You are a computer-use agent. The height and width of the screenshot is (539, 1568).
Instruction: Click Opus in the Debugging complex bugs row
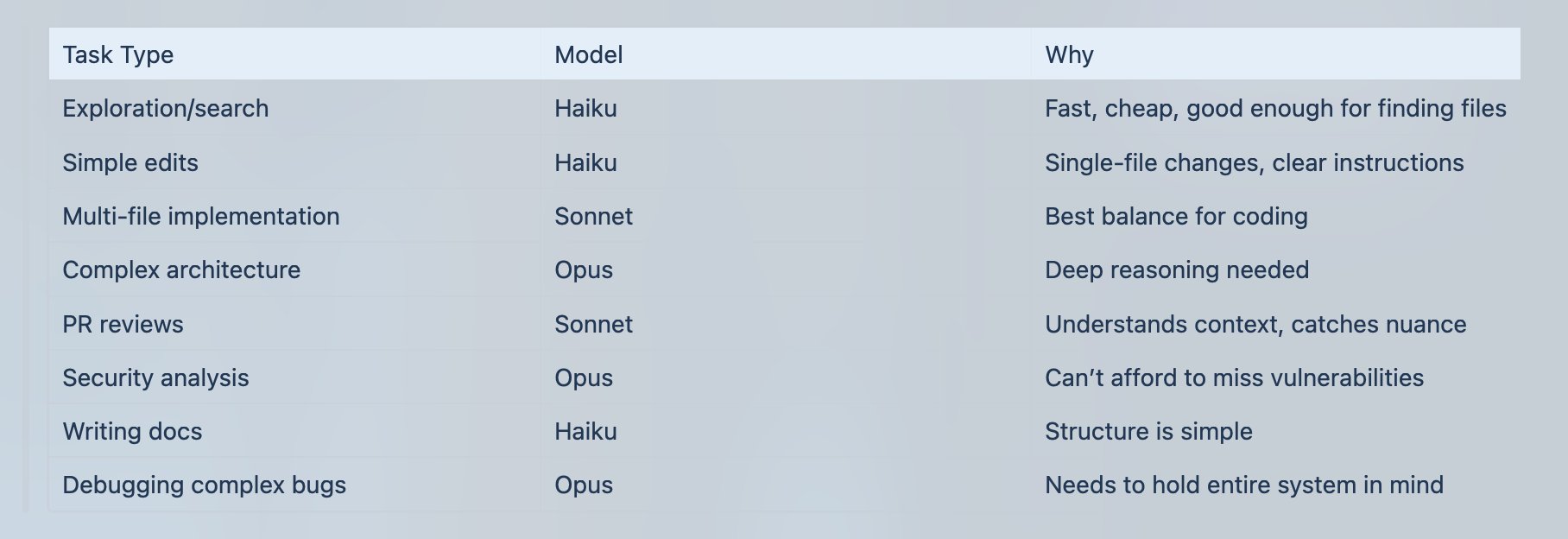[x=584, y=485]
